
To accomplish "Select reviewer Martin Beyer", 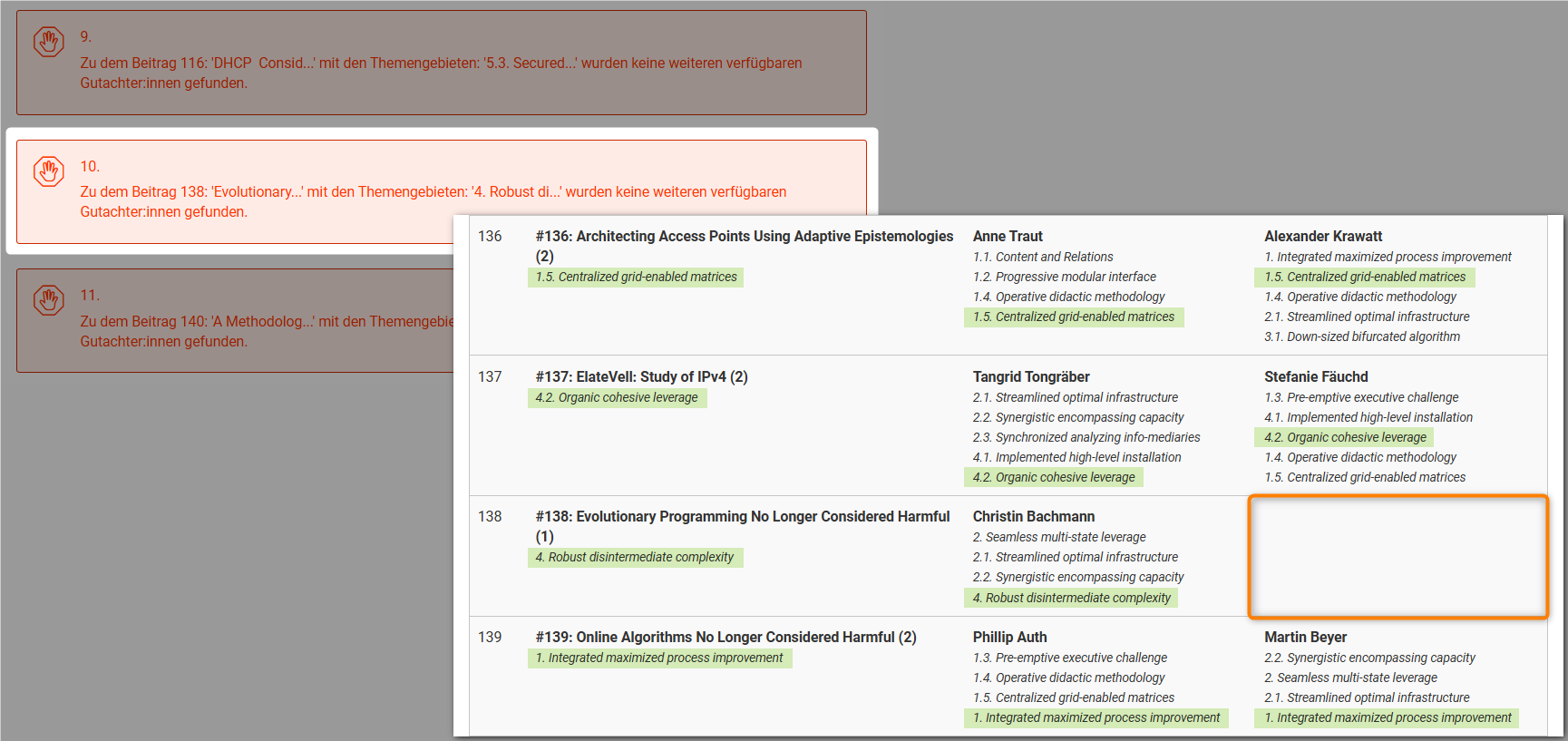I will coord(1305,638).
